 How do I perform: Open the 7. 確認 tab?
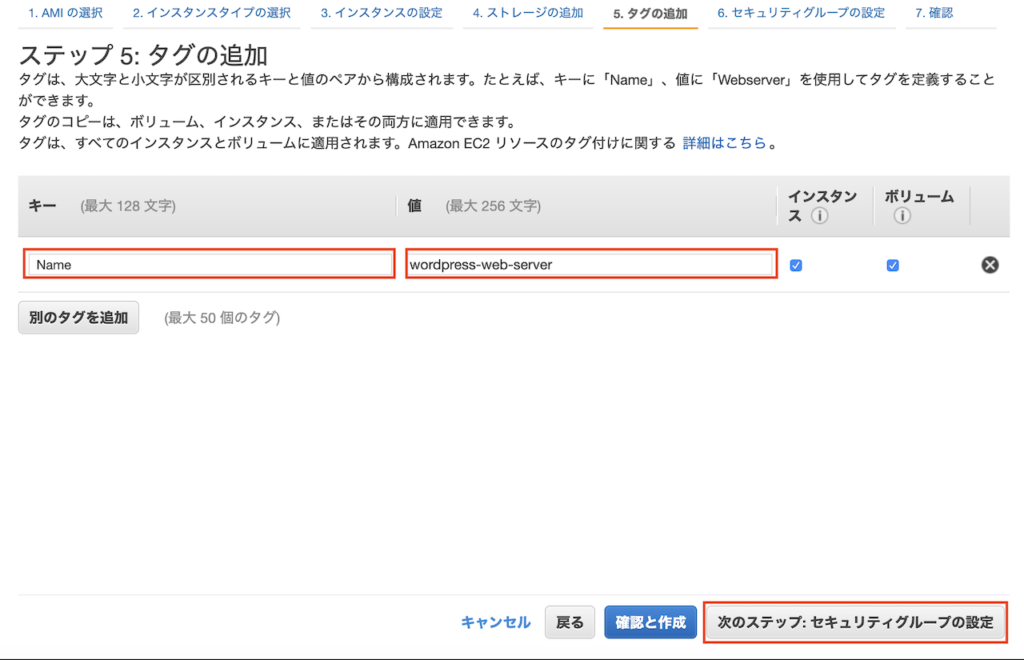pos(934,13)
